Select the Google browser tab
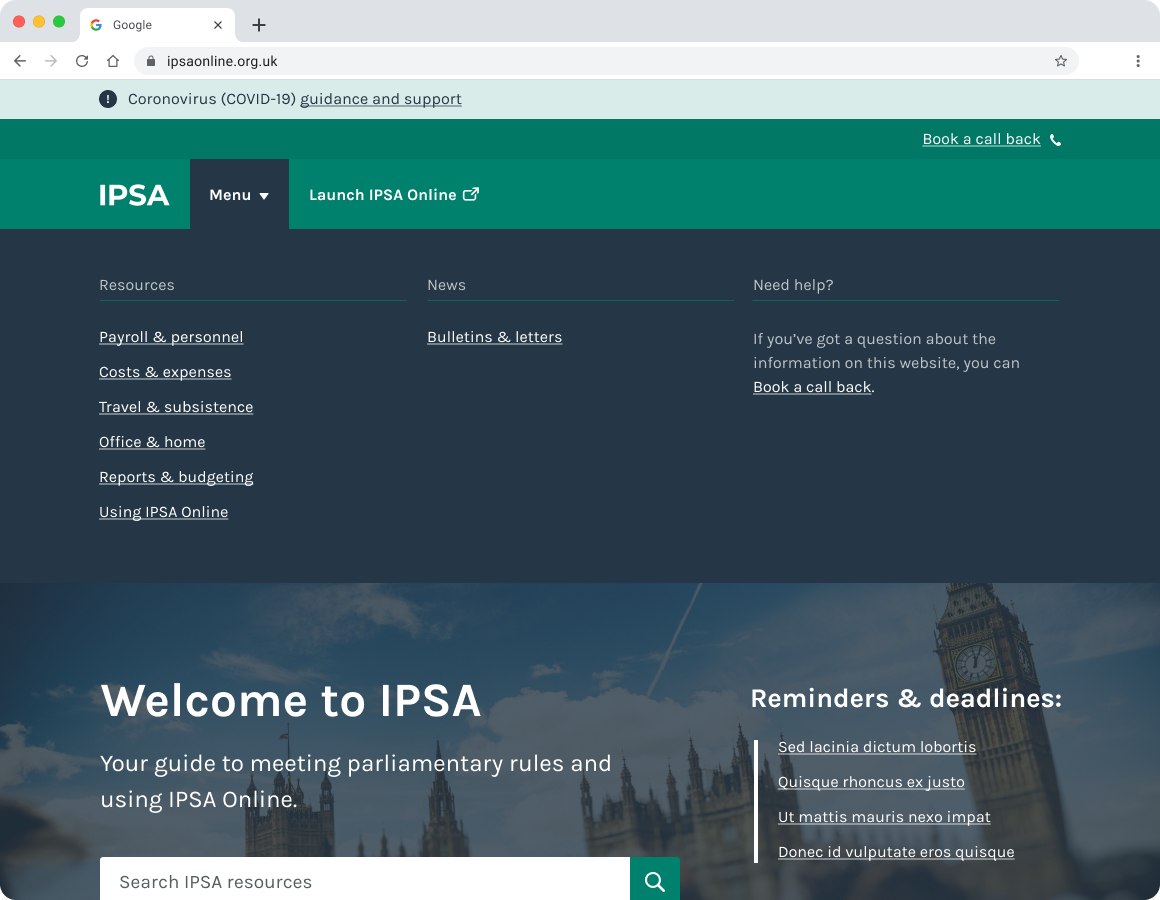The image size is (1160, 900). click(157, 25)
